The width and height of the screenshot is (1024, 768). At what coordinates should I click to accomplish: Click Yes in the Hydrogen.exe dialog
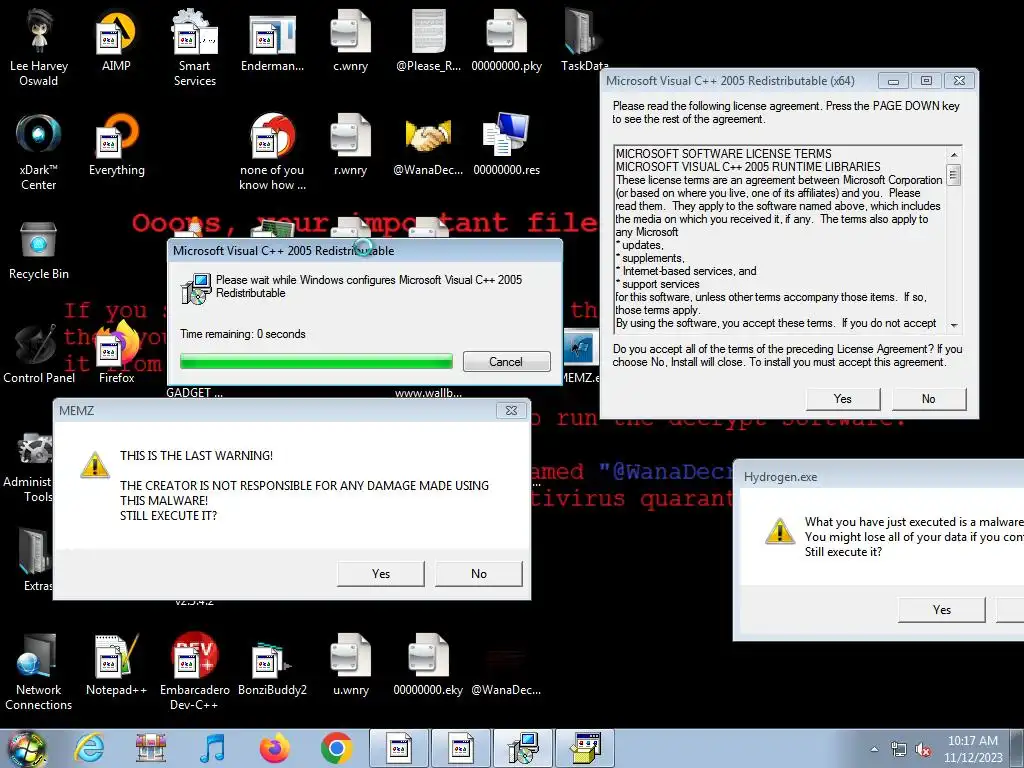pos(941,609)
